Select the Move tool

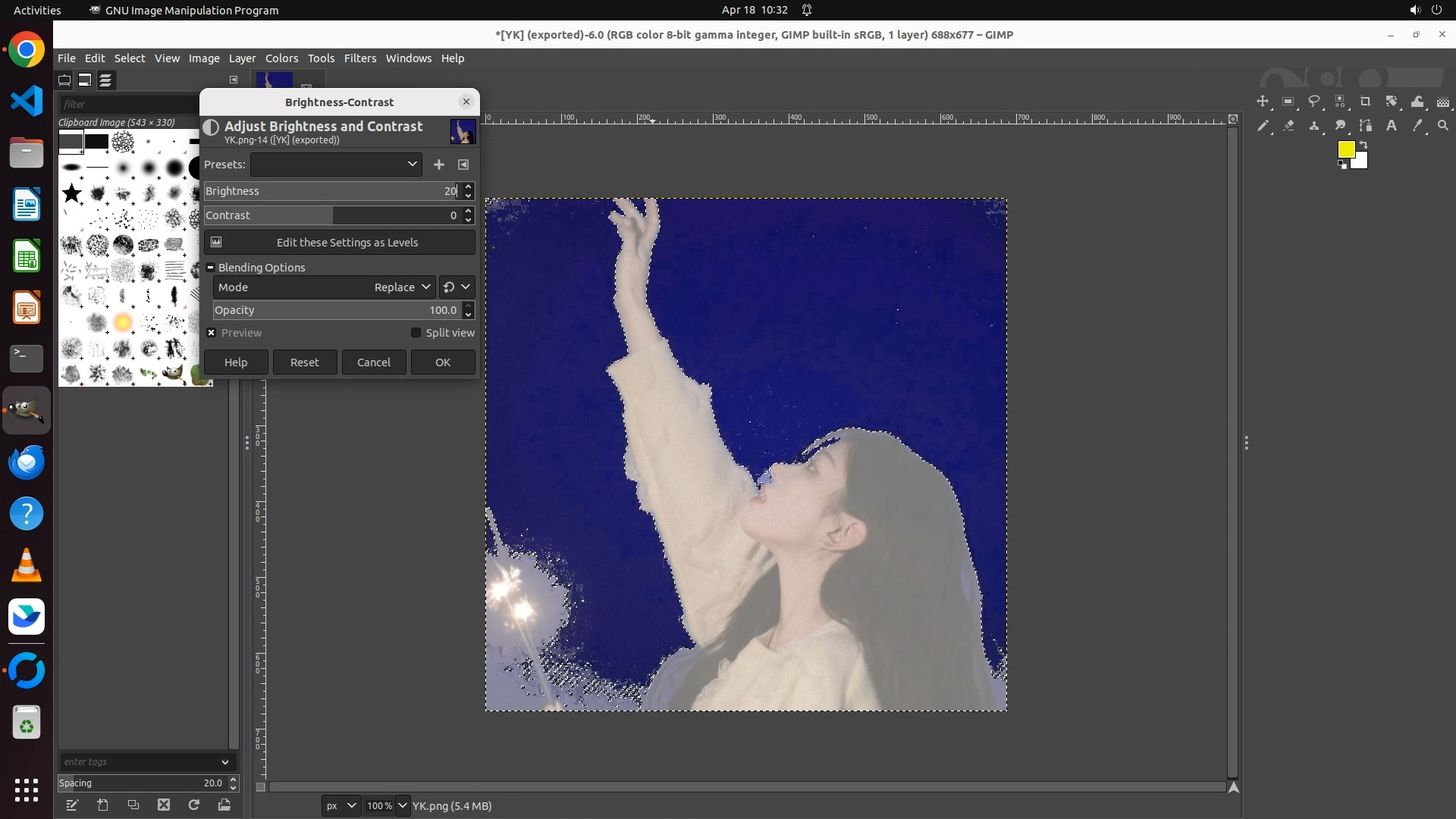coord(1263,102)
